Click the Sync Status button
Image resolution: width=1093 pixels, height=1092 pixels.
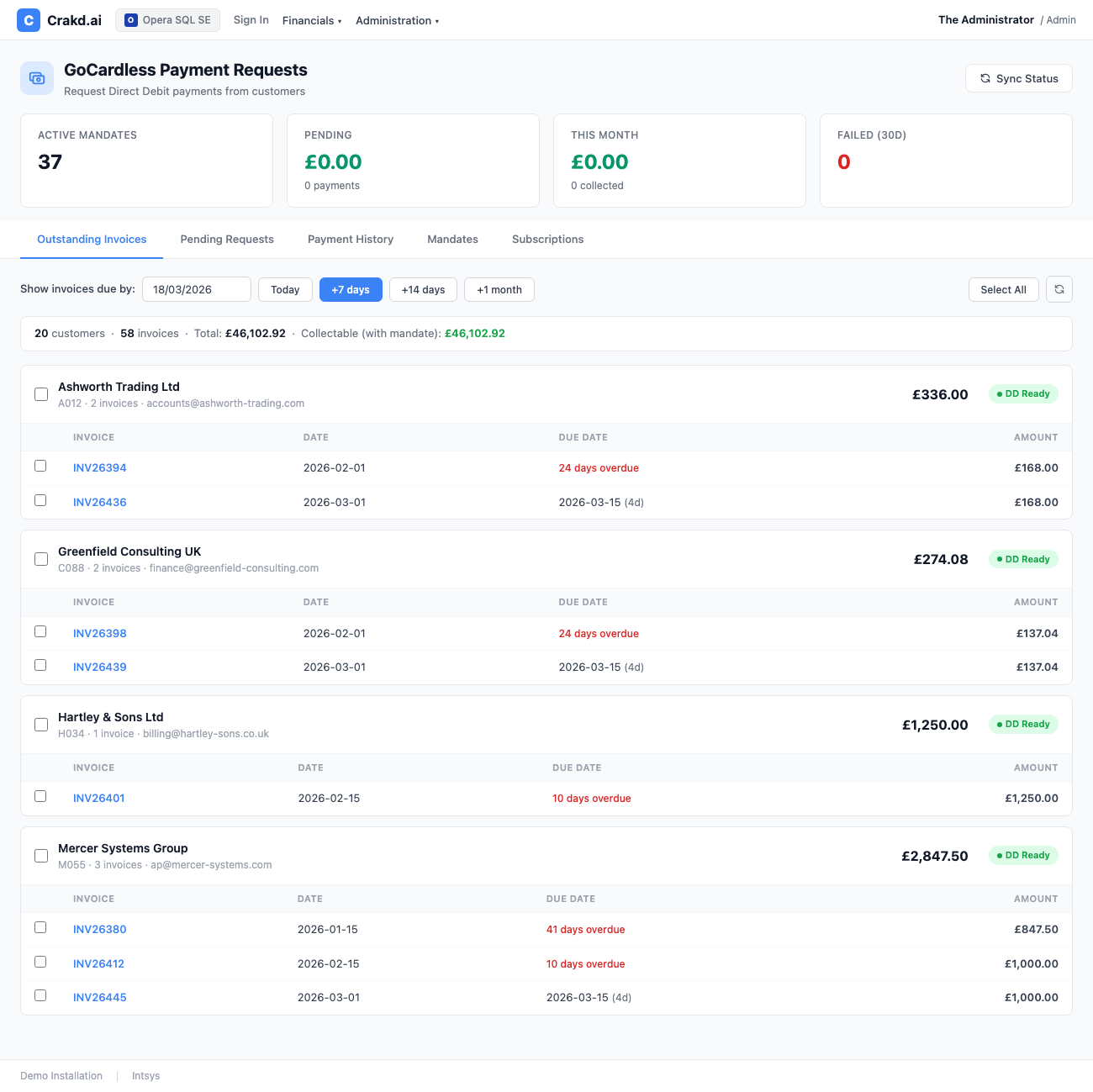click(1018, 78)
